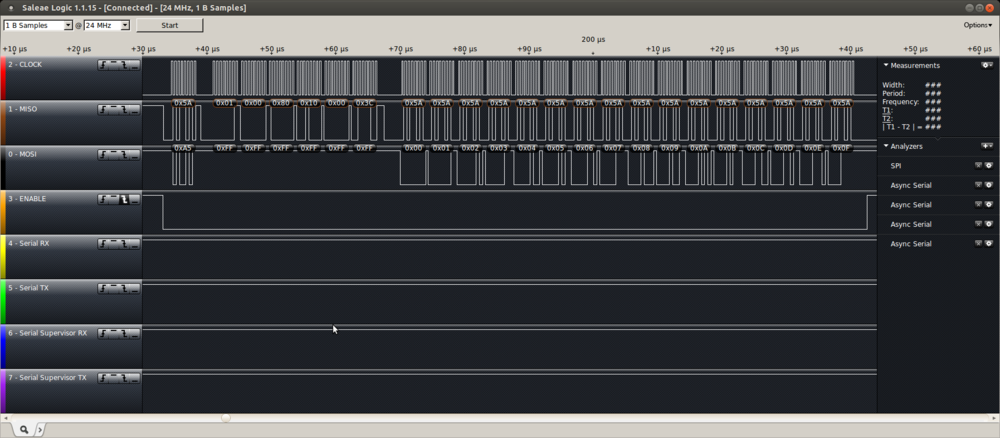1000x438 pixels.
Task: Remove the SPI analyzer with its X icon
Action: pyautogui.click(x=979, y=165)
